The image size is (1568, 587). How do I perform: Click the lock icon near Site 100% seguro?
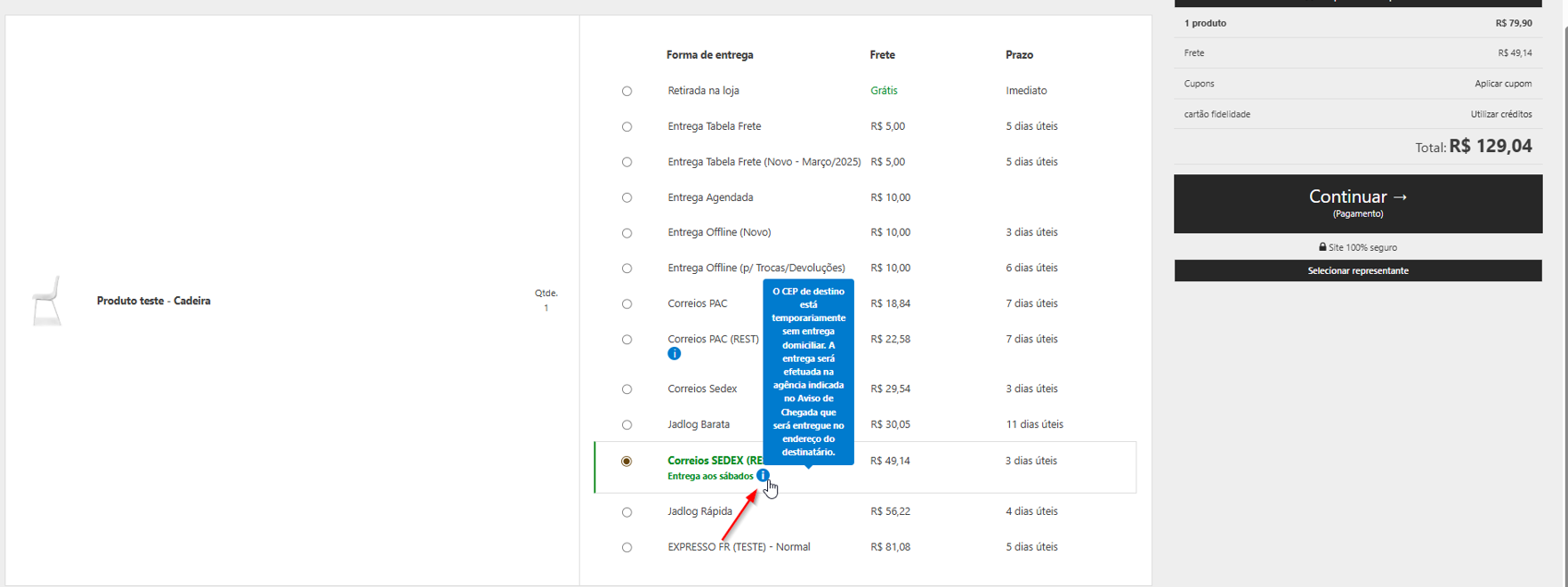1322,247
